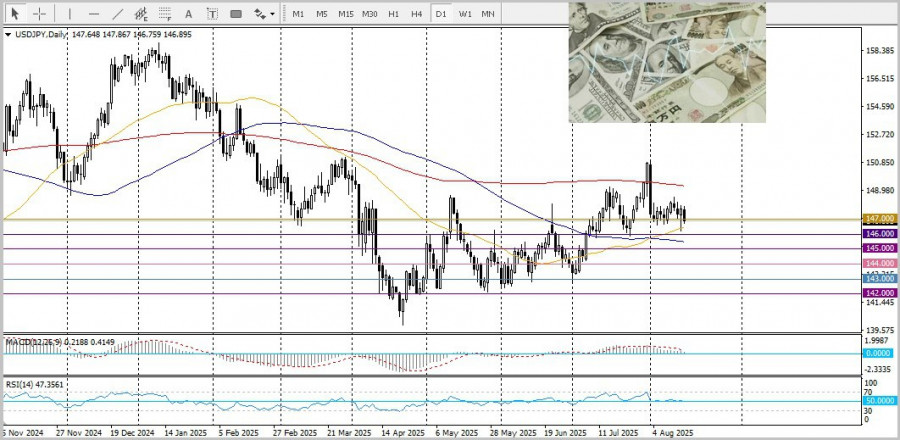
Task: Choose the text label tool
Action: click(212, 13)
